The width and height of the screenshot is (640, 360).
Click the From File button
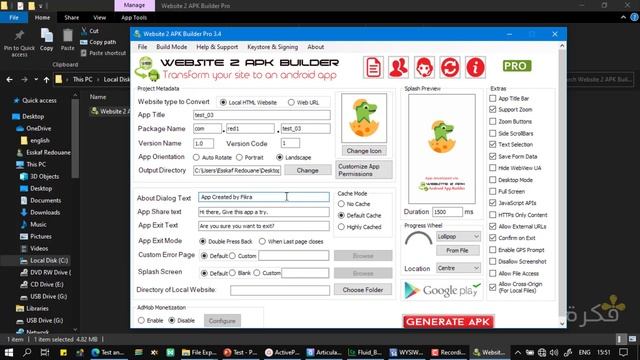tap(457, 250)
